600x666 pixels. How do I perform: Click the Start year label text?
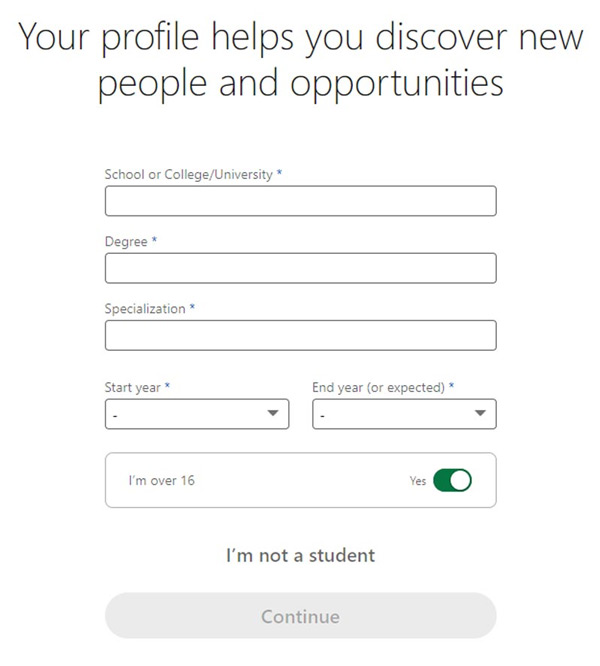pos(133,387)
